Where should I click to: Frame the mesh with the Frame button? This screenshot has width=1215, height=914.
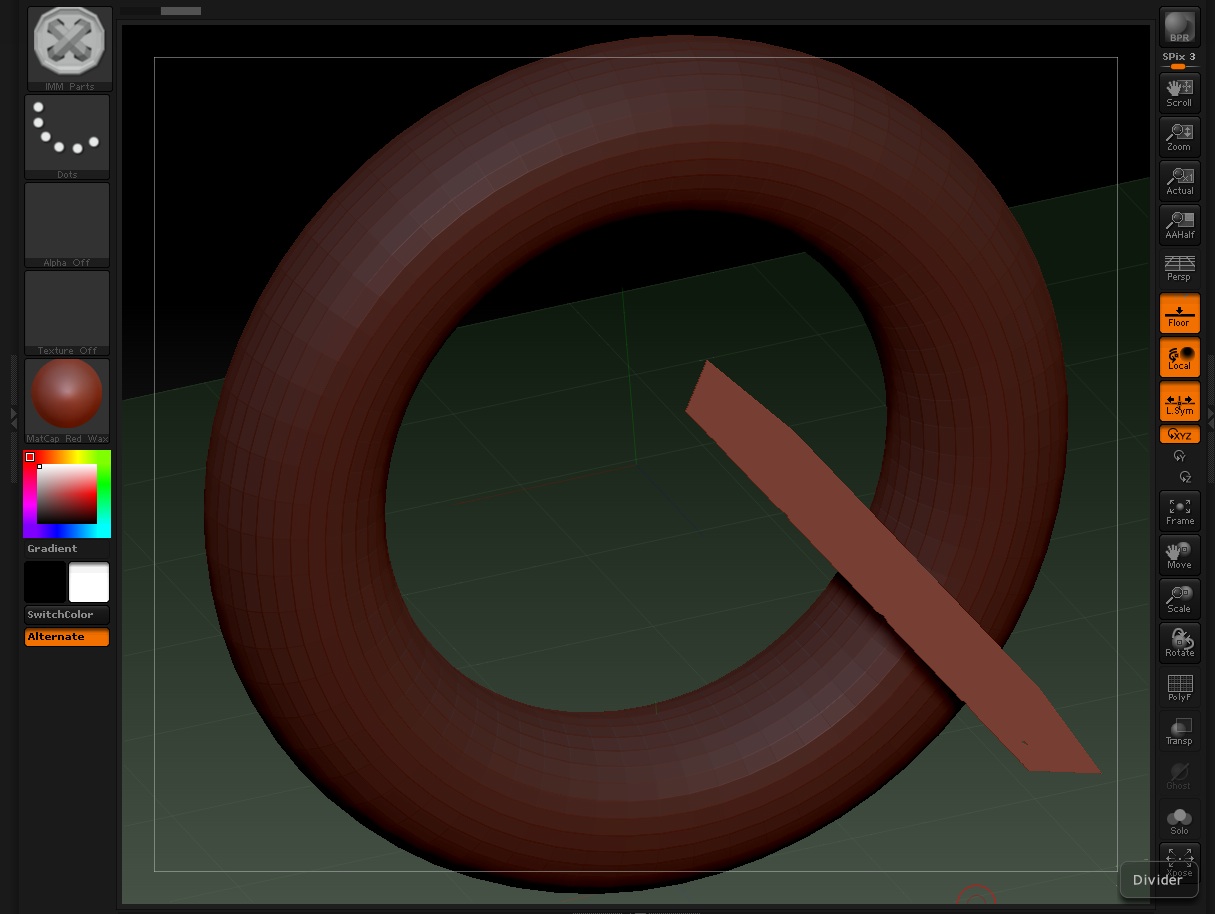pos(1180,510)
